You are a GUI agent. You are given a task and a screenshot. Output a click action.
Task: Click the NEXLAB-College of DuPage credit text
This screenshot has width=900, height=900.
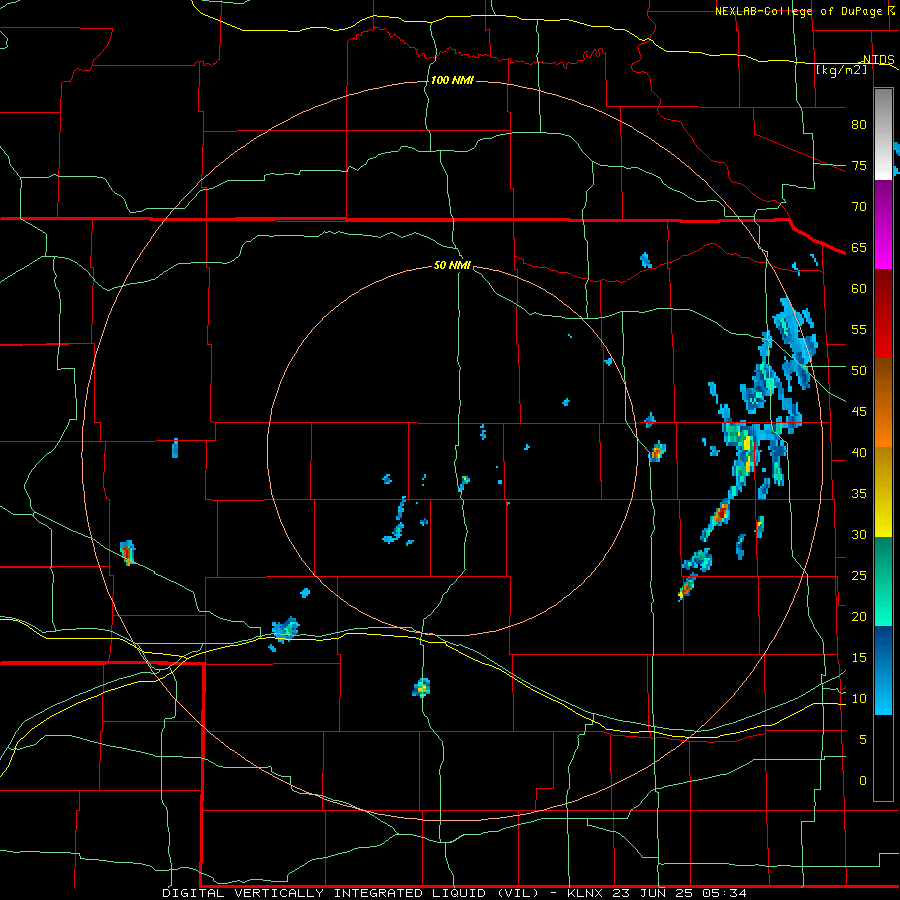pos(799,11)
